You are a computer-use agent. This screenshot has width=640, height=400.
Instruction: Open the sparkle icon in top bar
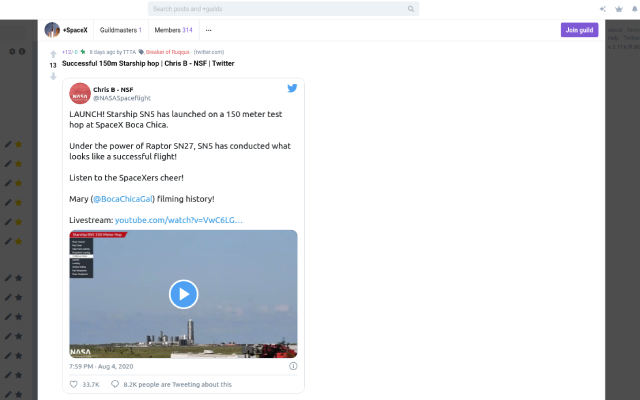[x=602, y=9]
